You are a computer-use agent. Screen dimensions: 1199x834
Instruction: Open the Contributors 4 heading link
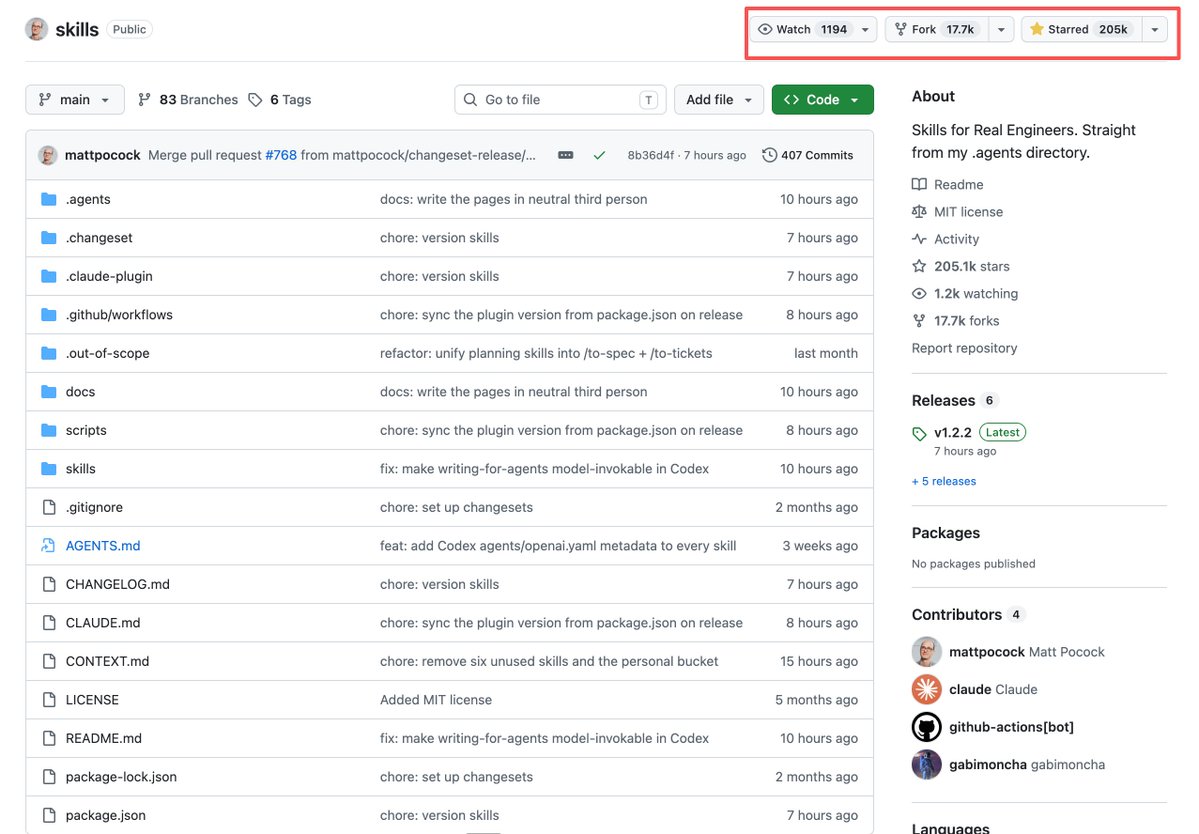click(967, 615)
